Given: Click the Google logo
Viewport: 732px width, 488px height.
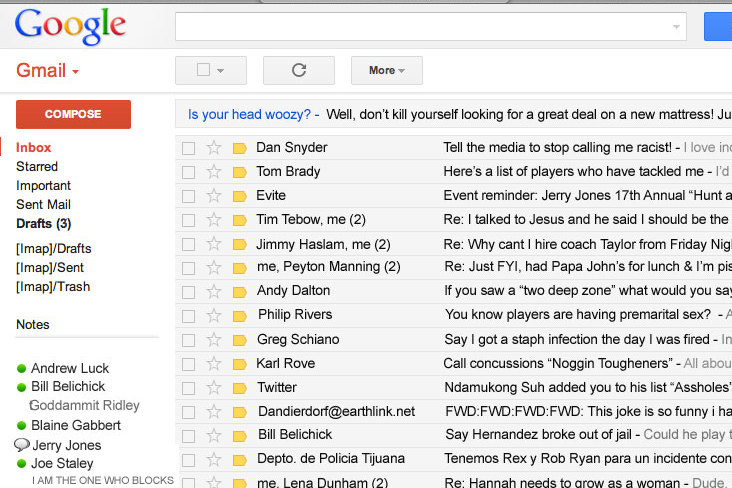Looking at the screenshot, I should tap(70, 27).
